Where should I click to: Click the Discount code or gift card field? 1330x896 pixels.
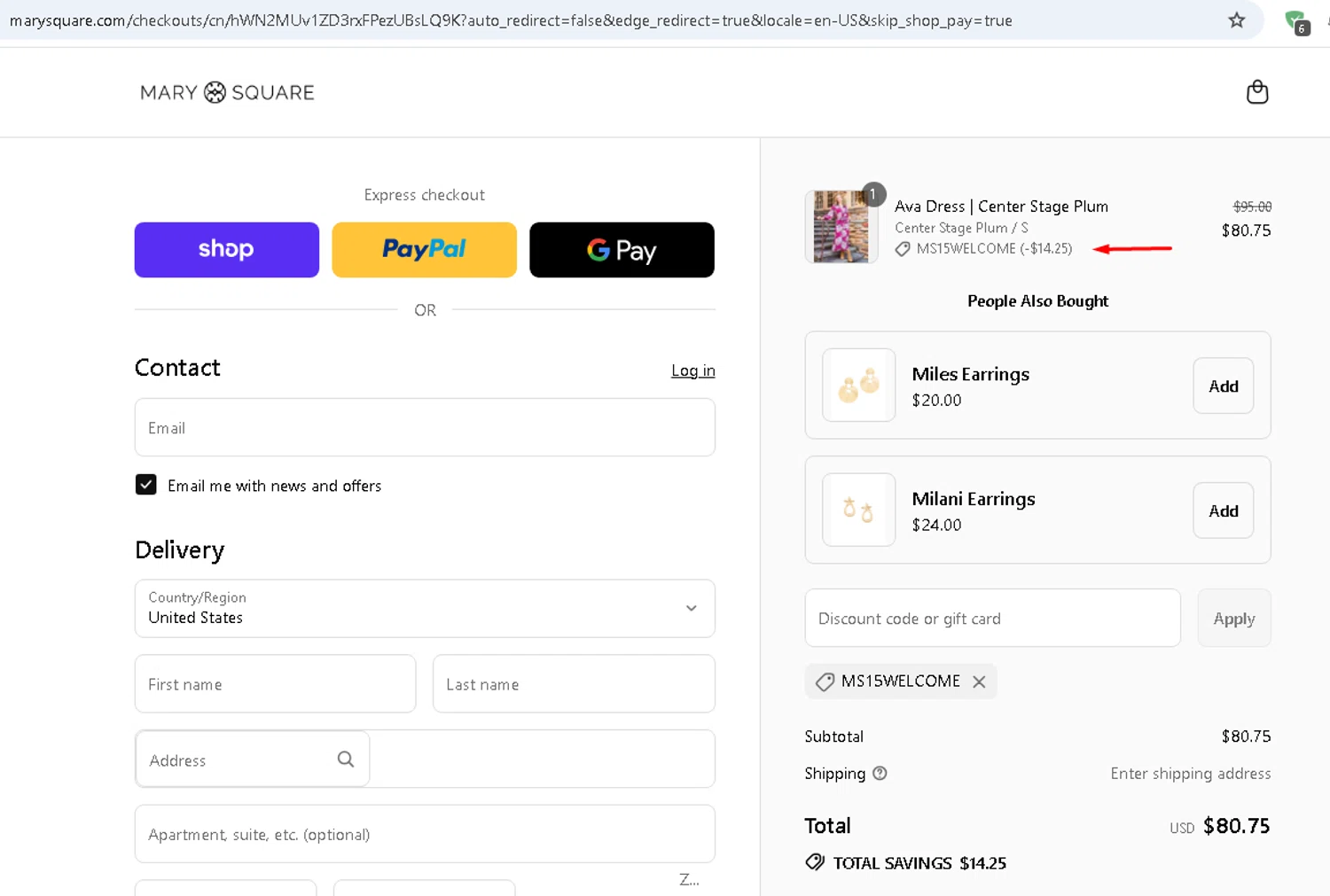(992, 618)
